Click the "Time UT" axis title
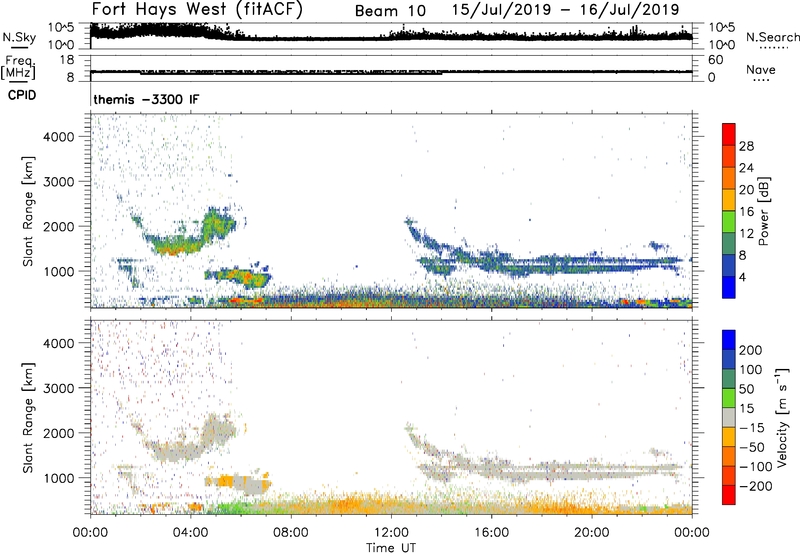Viewport: 800px width, 554px height. coord(391,548)
